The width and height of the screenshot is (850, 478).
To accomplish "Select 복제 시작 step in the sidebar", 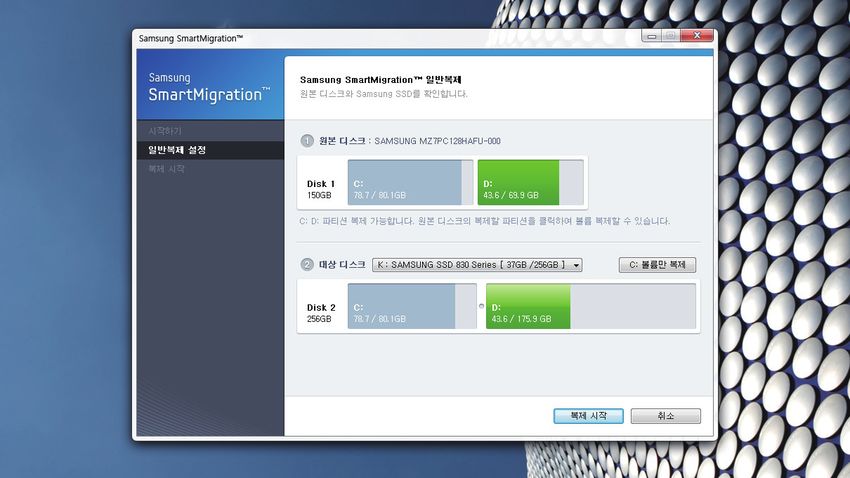I will click(166, 169).
